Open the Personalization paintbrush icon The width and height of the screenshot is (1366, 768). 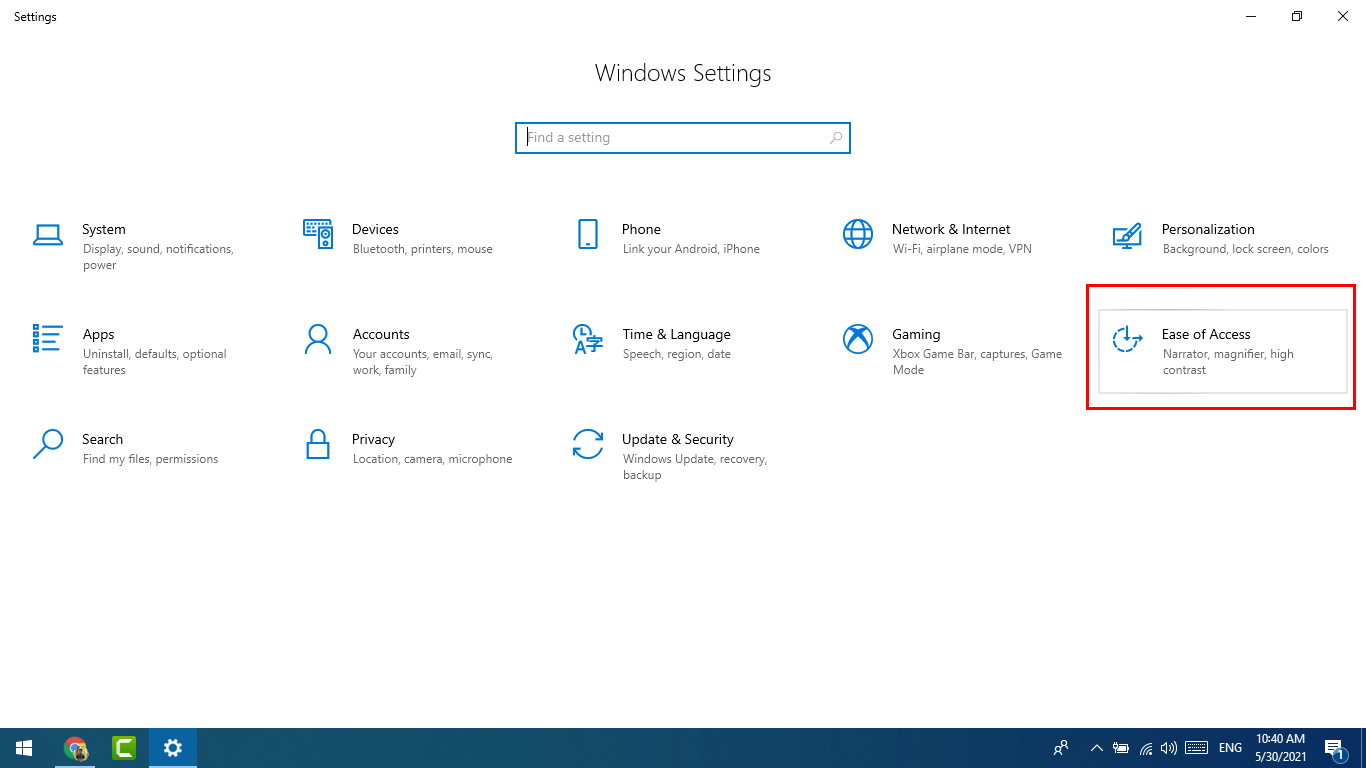1127,235
